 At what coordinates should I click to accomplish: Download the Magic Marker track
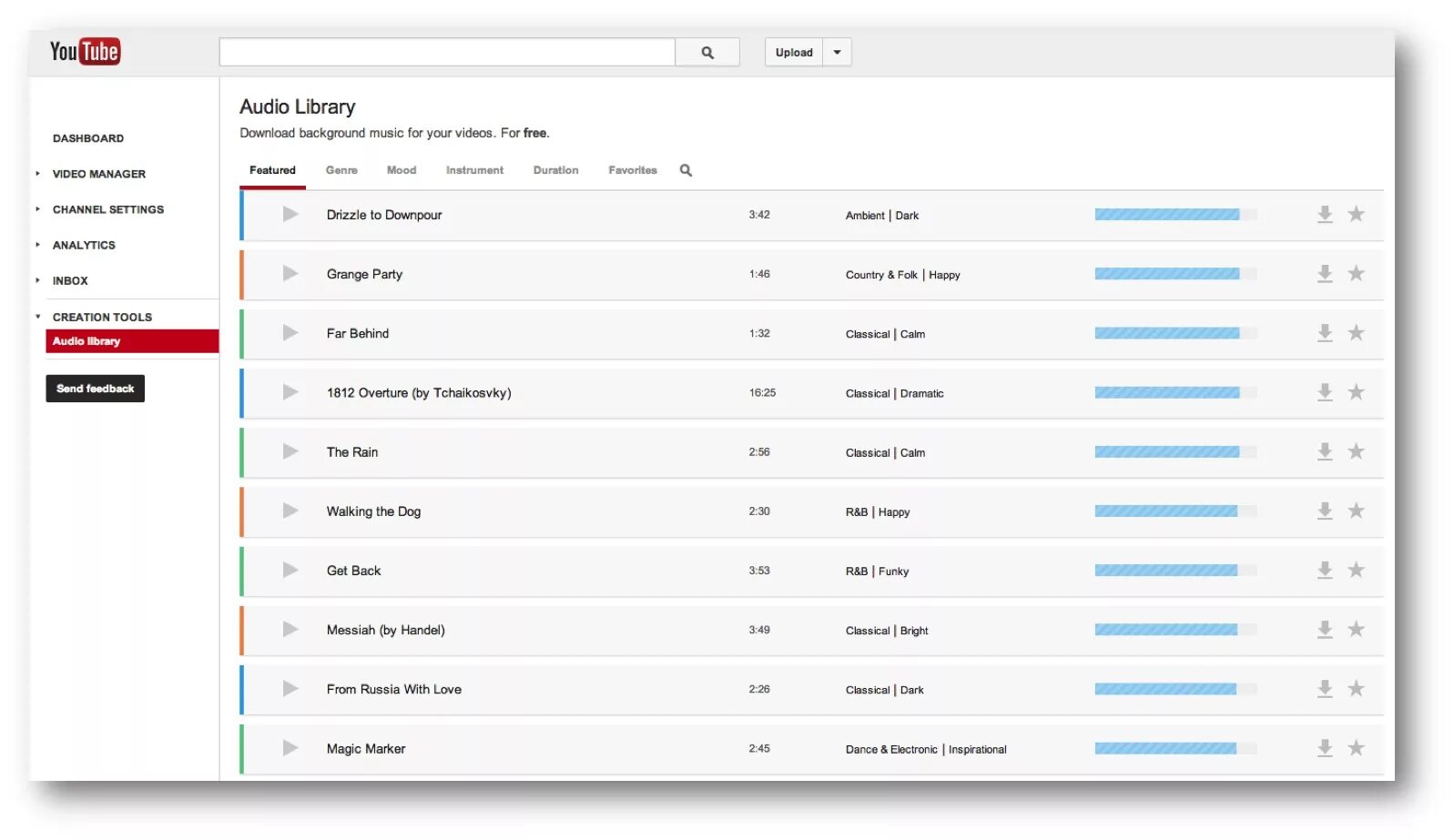pos(1325,748)
